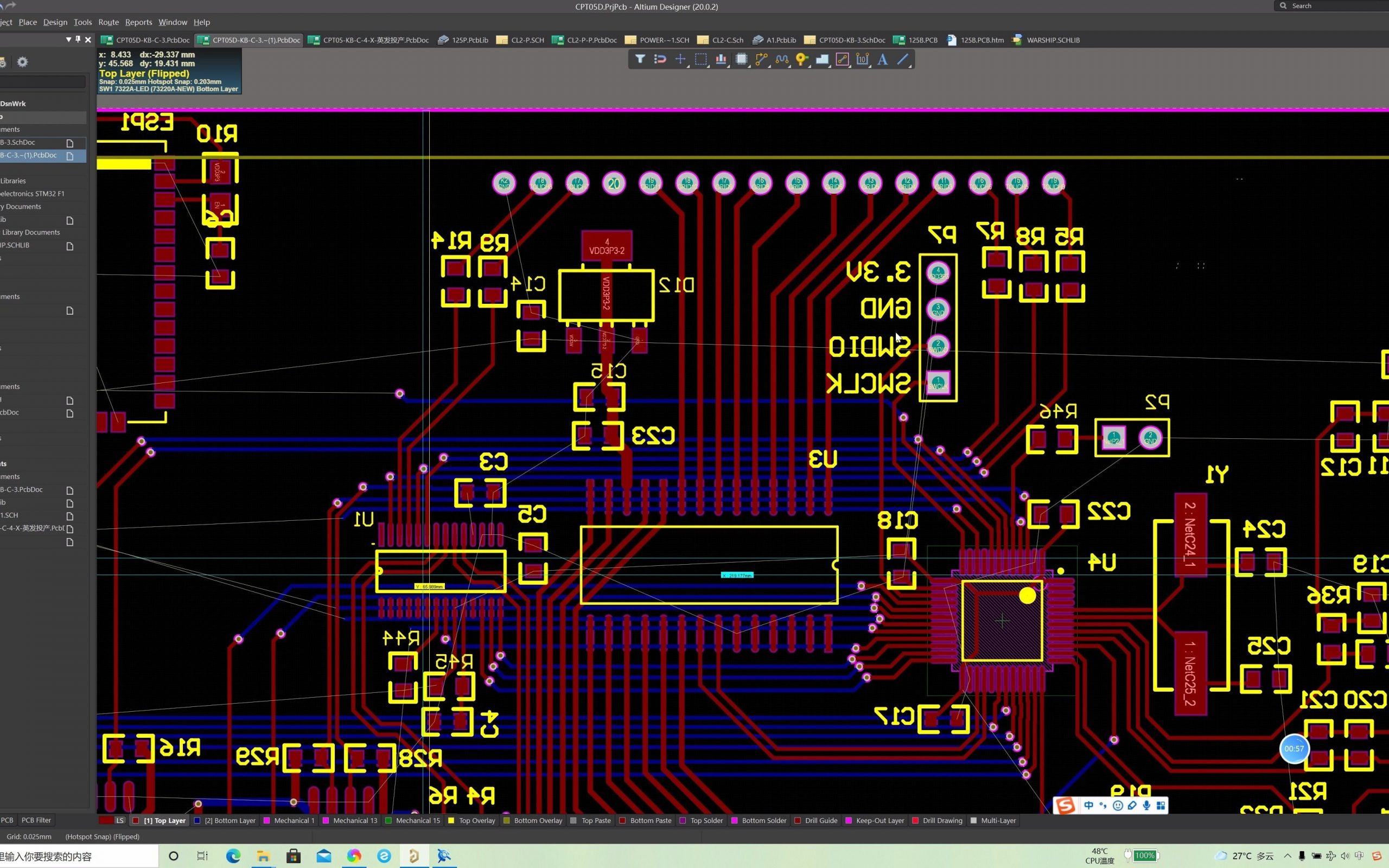Switch to the Bottom Layer tab
1389x868 pixels.
point(230,820)
